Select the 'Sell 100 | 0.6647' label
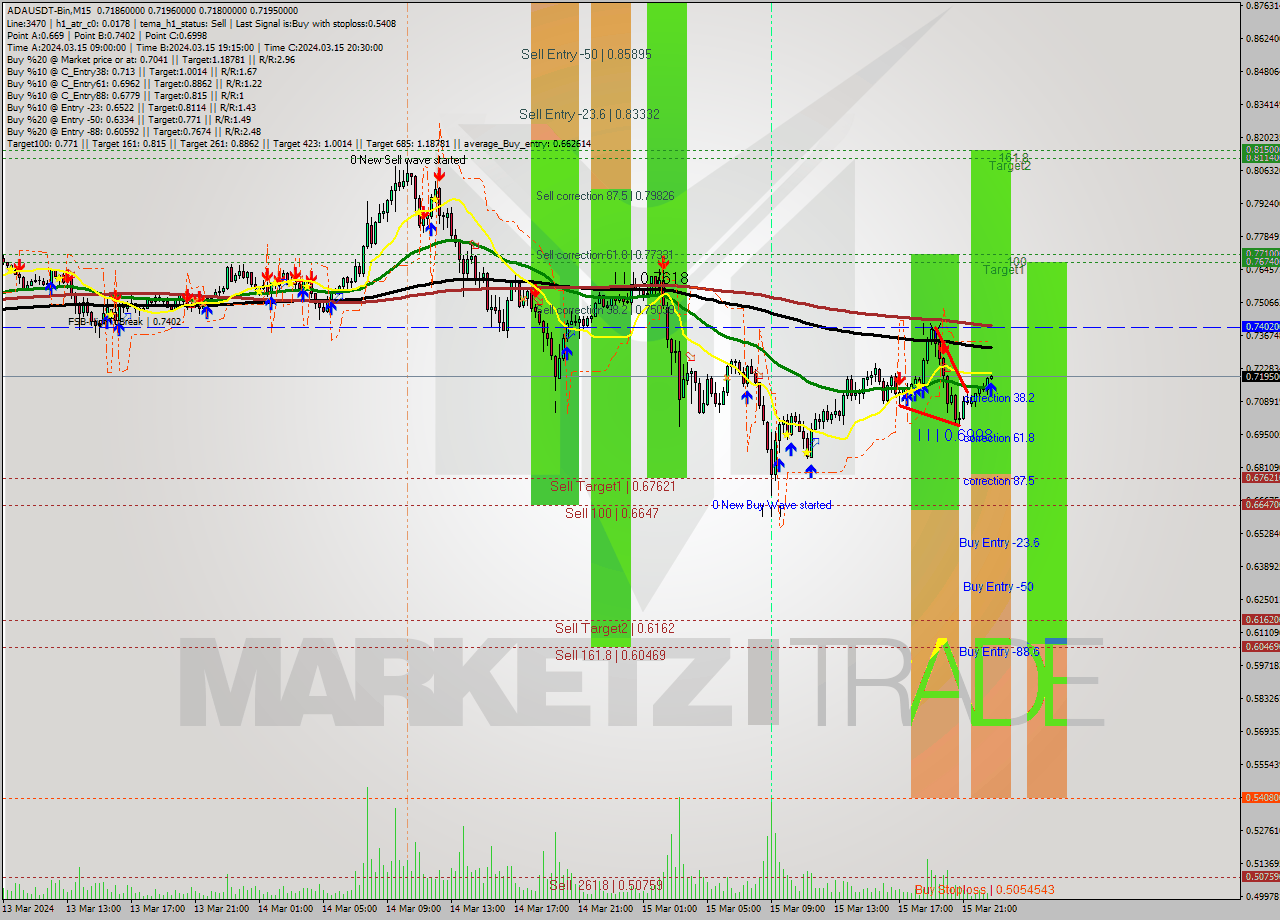 point(612,513)
